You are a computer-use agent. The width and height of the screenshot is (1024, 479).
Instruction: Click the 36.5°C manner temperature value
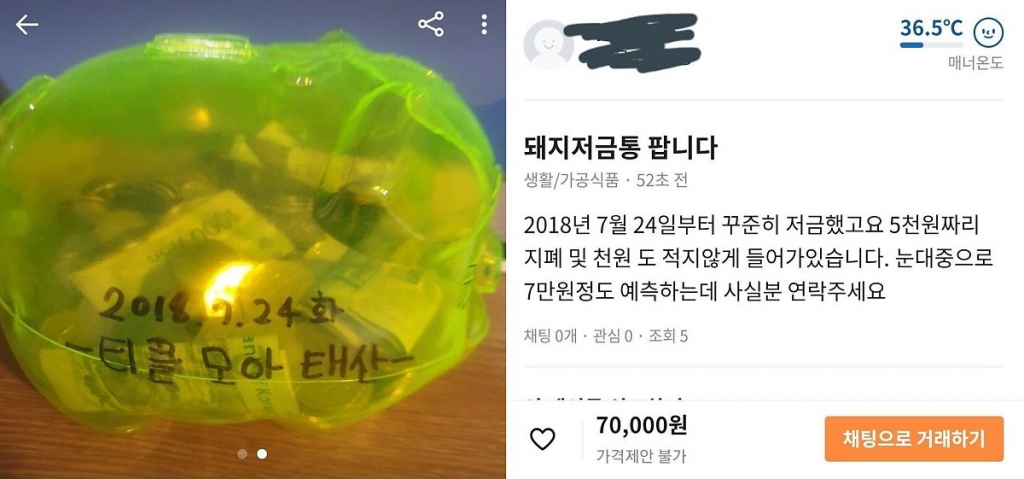coord(931,28)
